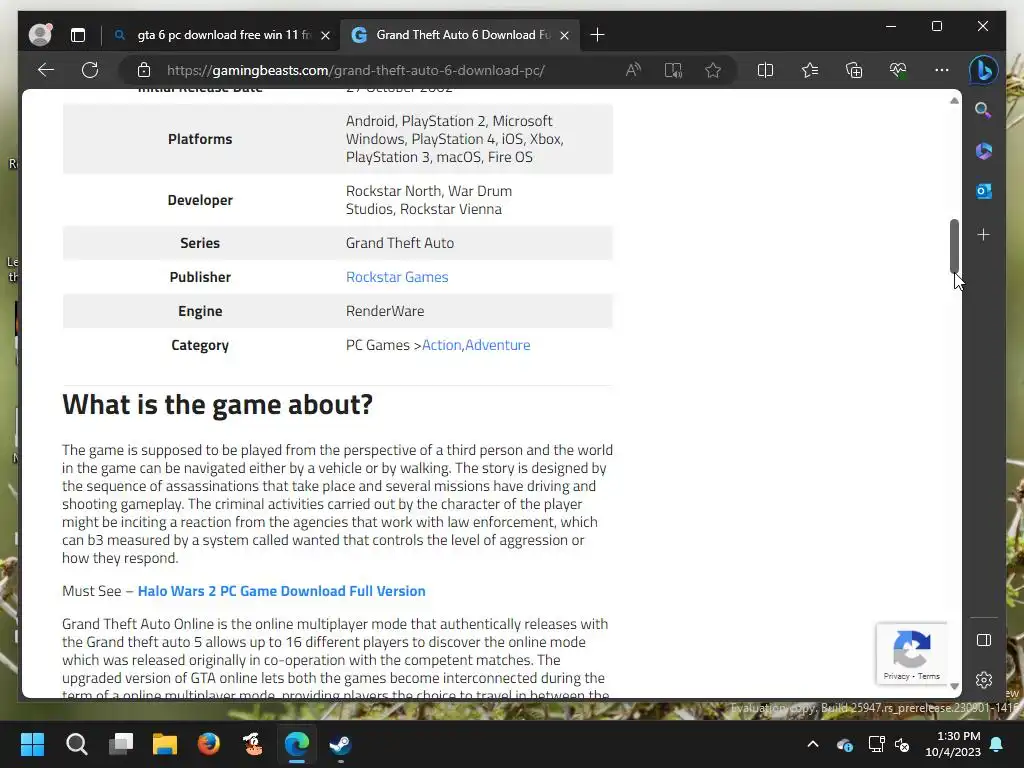The width and height of the screenshot is (1024, 768).
Task: Add app to sidebar with plus
Action: coord(984,234)
